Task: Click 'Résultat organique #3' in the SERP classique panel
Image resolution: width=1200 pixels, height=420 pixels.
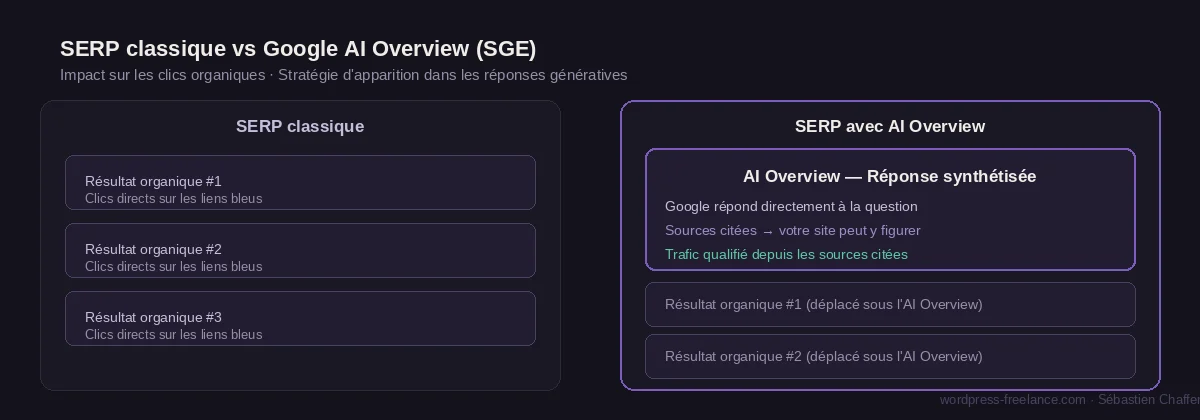Action: pos(300,318)
